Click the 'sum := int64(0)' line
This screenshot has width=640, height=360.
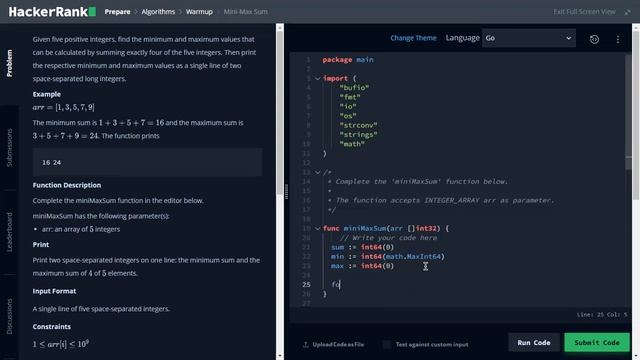point(362,247)
